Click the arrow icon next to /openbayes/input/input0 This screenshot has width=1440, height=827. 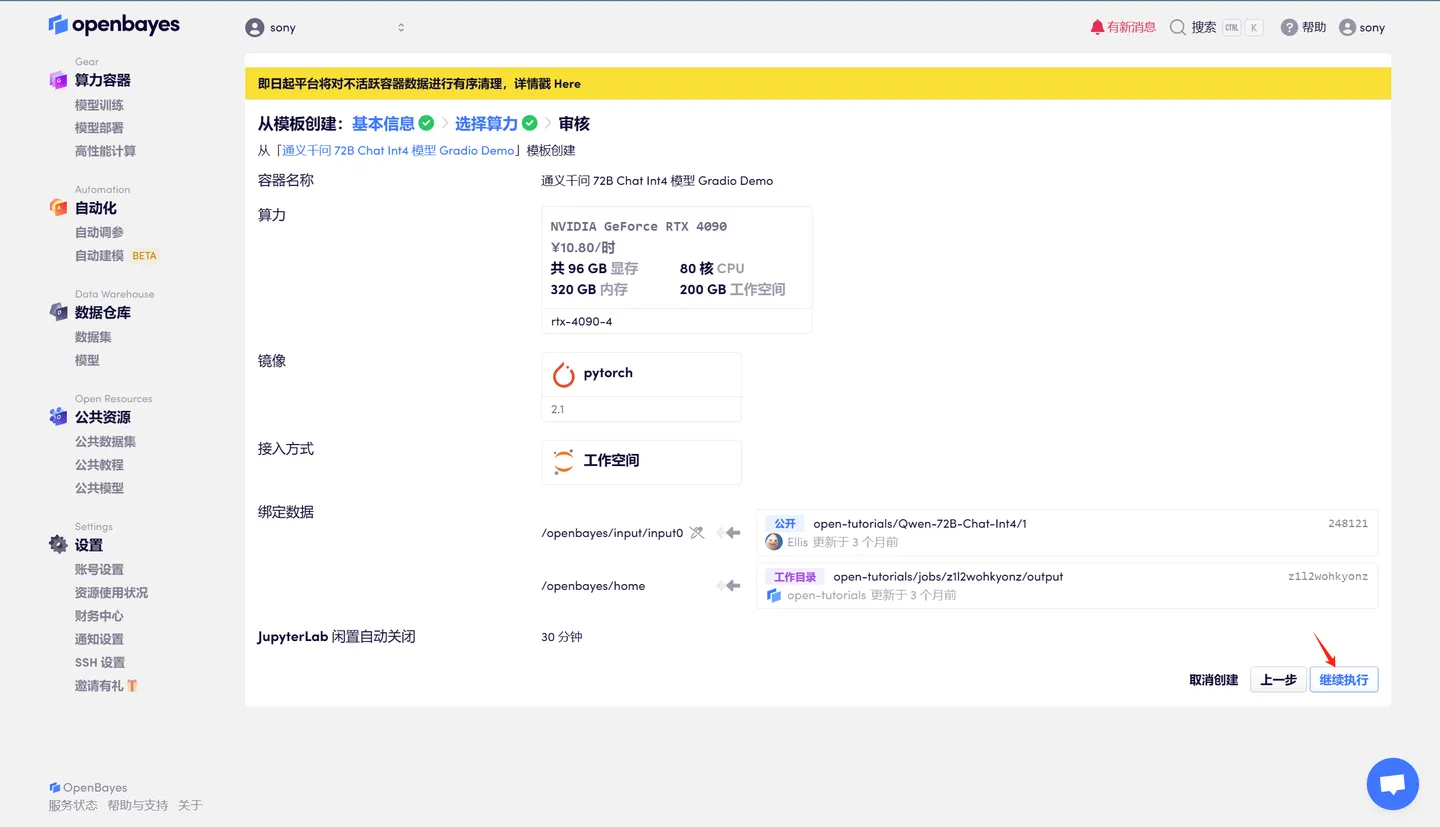728,533
